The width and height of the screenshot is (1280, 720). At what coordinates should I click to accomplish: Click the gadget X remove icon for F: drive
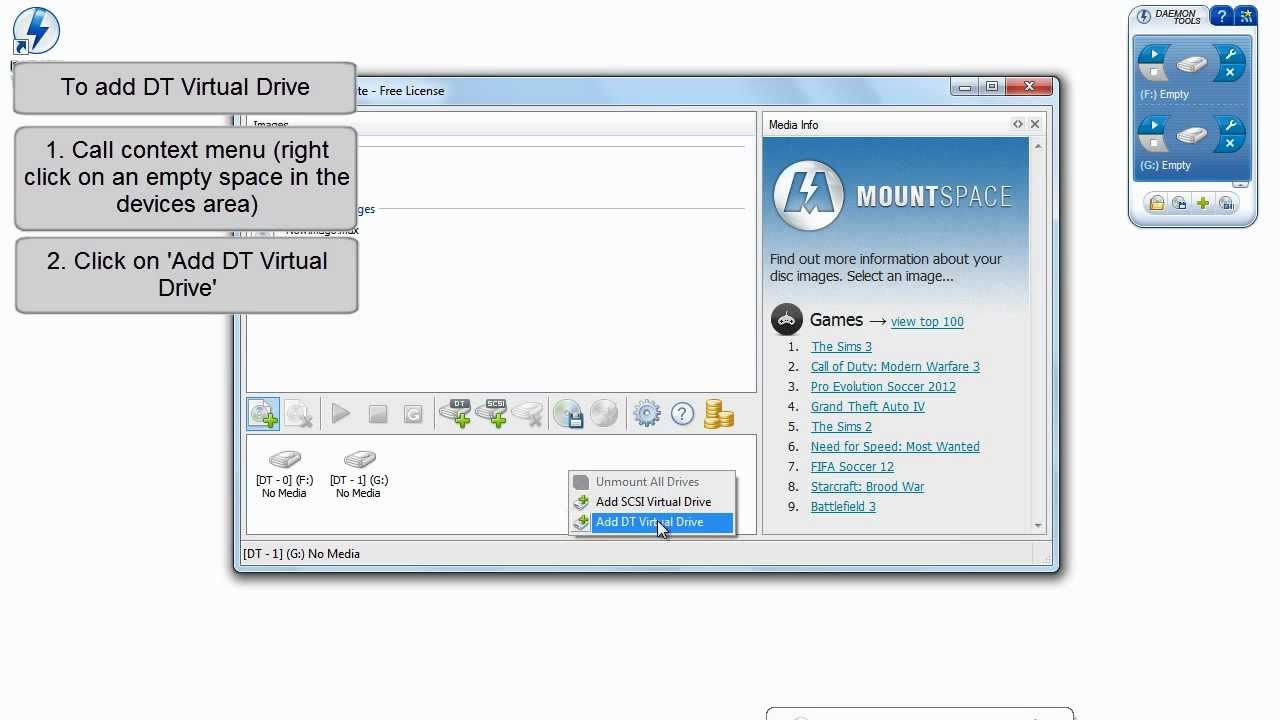[x=1230, y=73]
